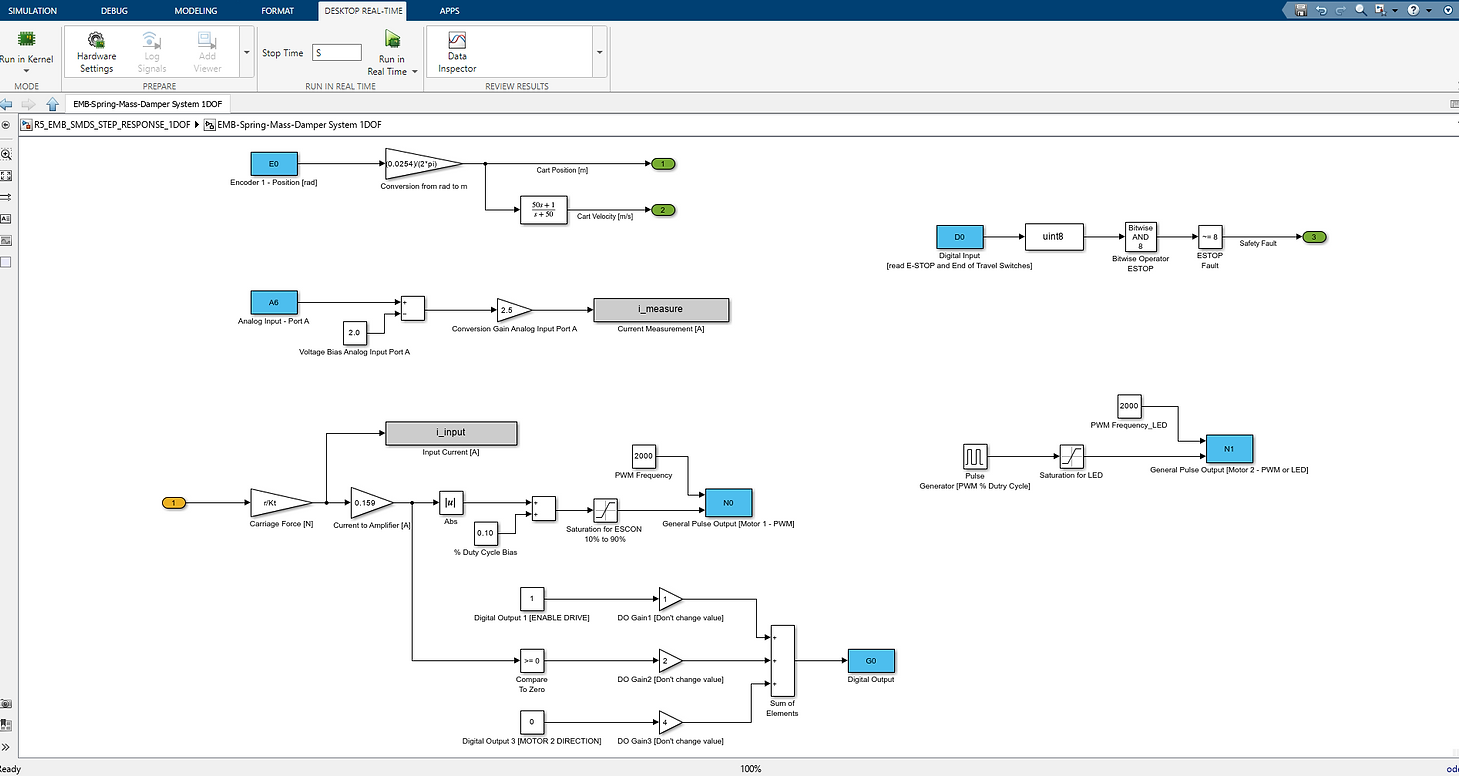The width and height of the screenshot is (1459, 776).
Task: Switch to the MODELING ribbon tab
Action: [196, 10]
